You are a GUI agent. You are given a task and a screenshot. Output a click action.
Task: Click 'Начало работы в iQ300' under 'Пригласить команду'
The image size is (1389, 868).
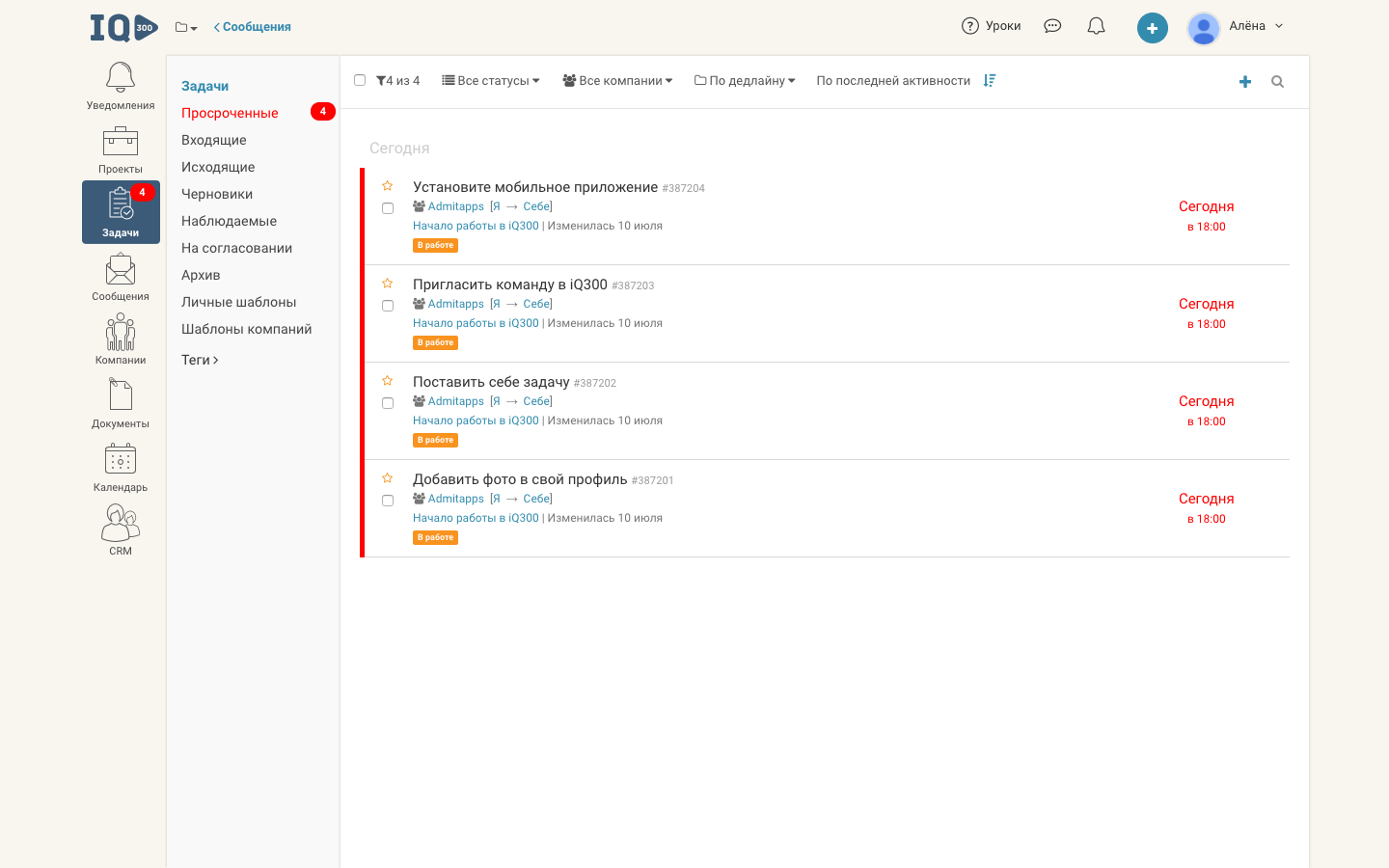pos(476,323)
